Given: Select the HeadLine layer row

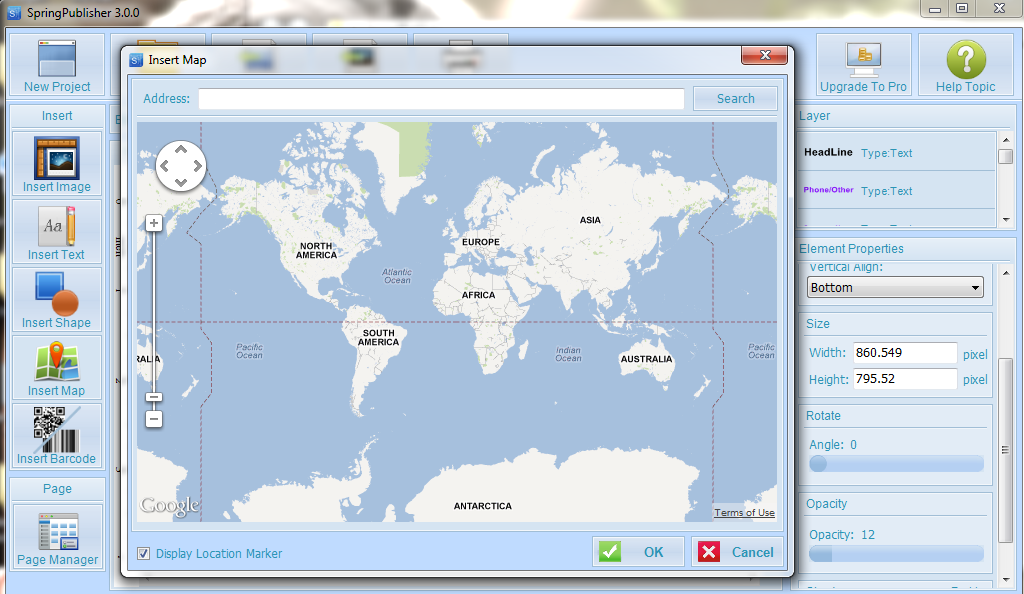Looking at the screenshot, I should (896, 153).
